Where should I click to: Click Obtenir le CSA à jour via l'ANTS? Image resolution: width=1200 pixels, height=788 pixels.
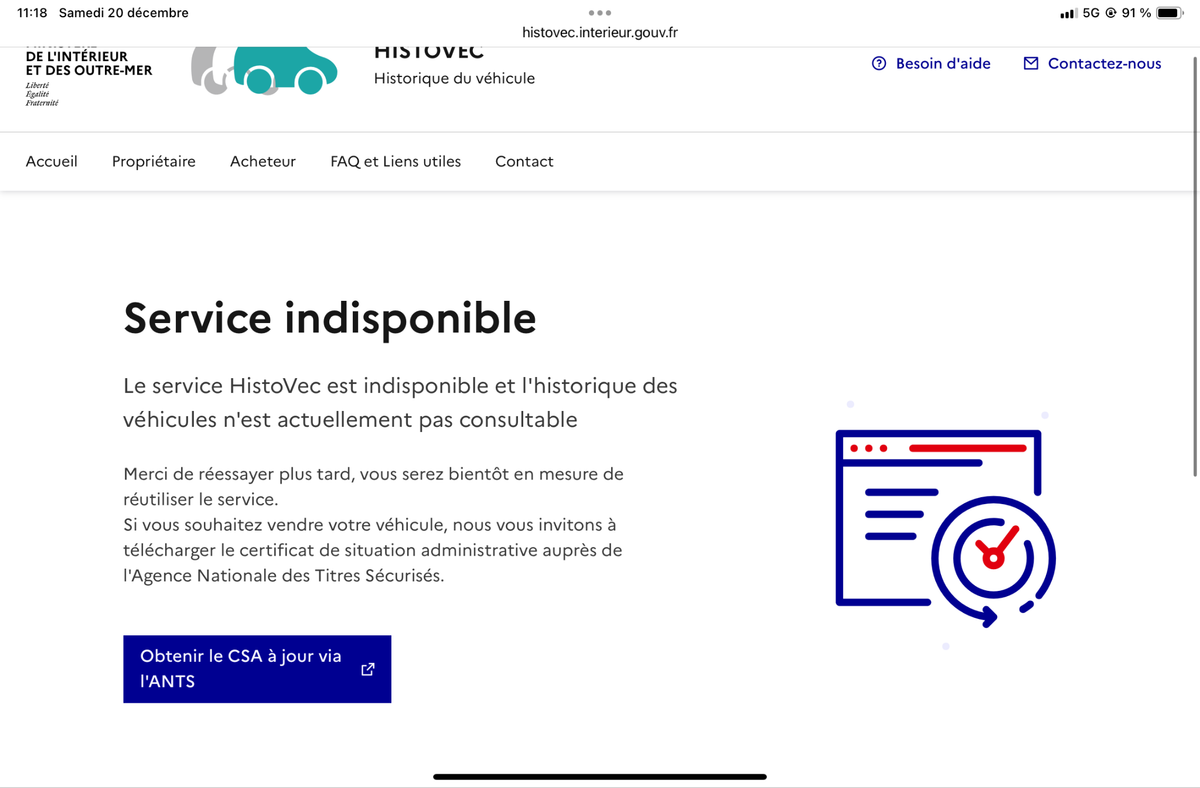pos(257,669)
